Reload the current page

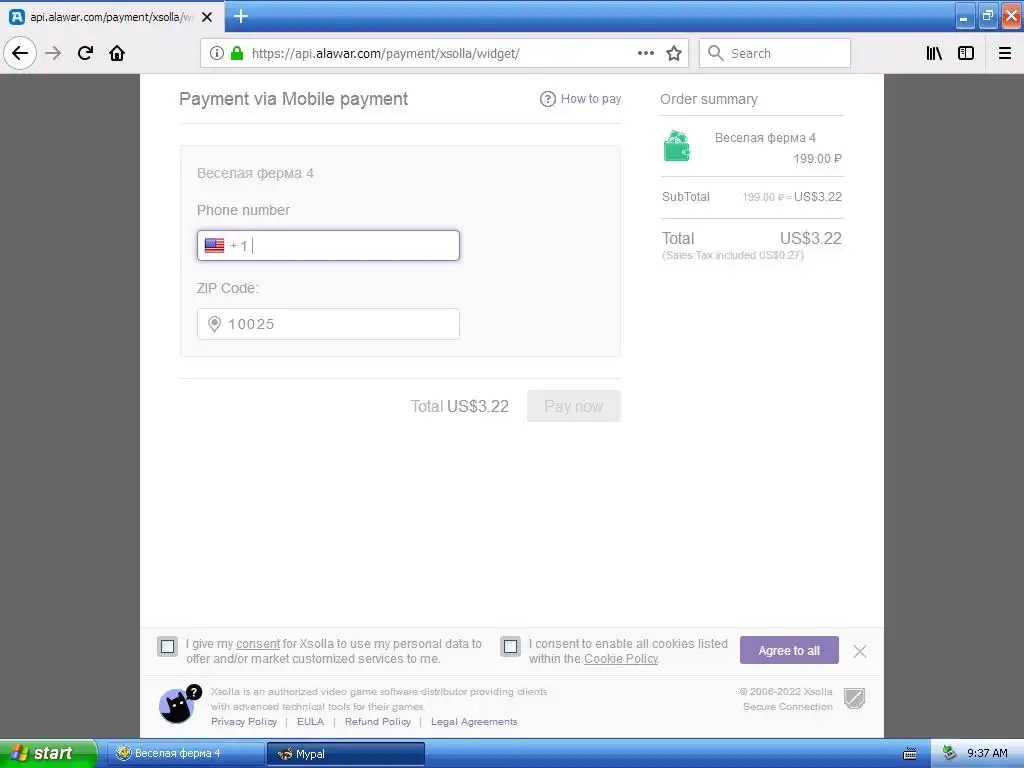[x=85, y=53]
